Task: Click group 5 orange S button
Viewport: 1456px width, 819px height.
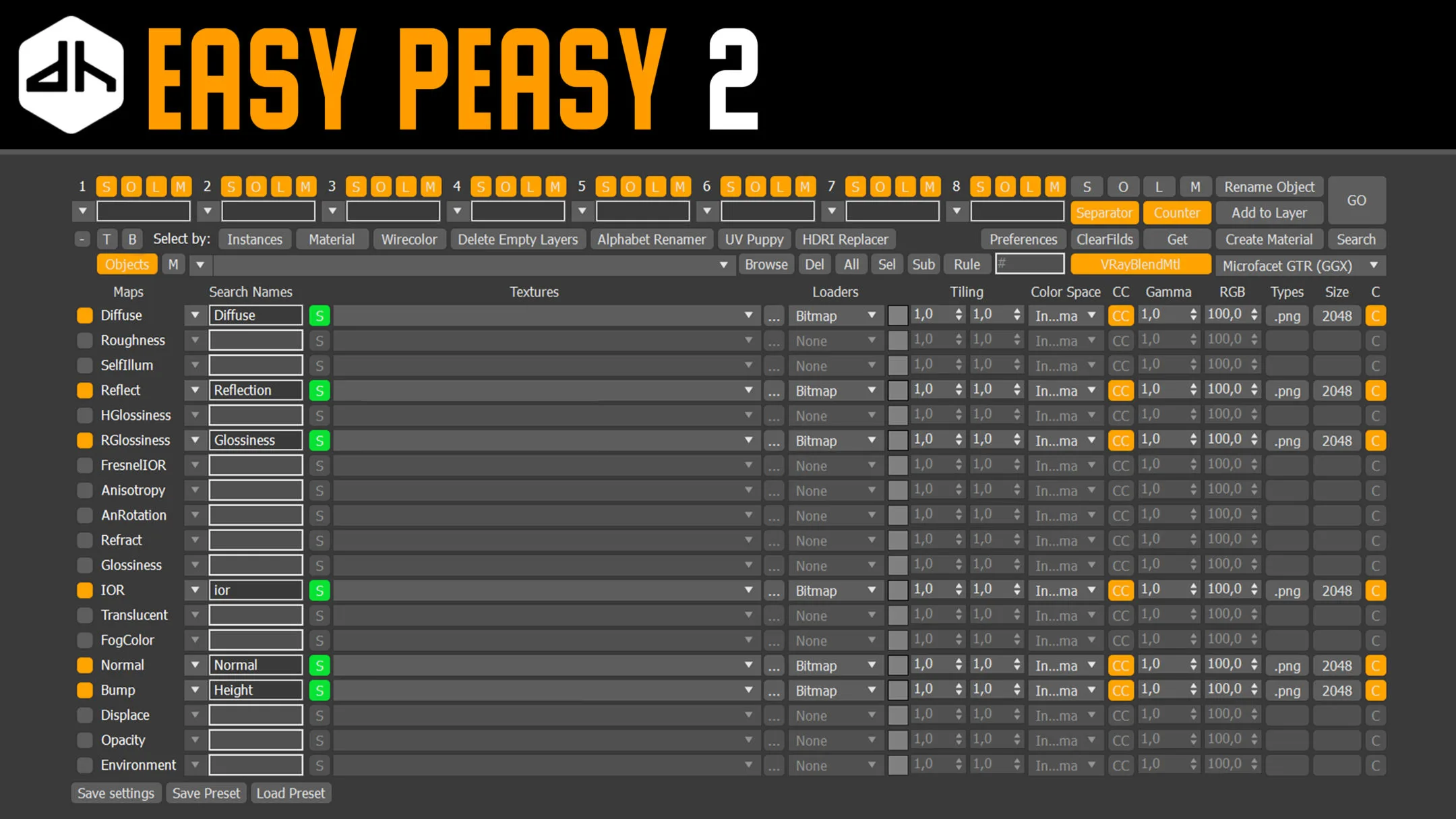Action: [x=606, y=187]
